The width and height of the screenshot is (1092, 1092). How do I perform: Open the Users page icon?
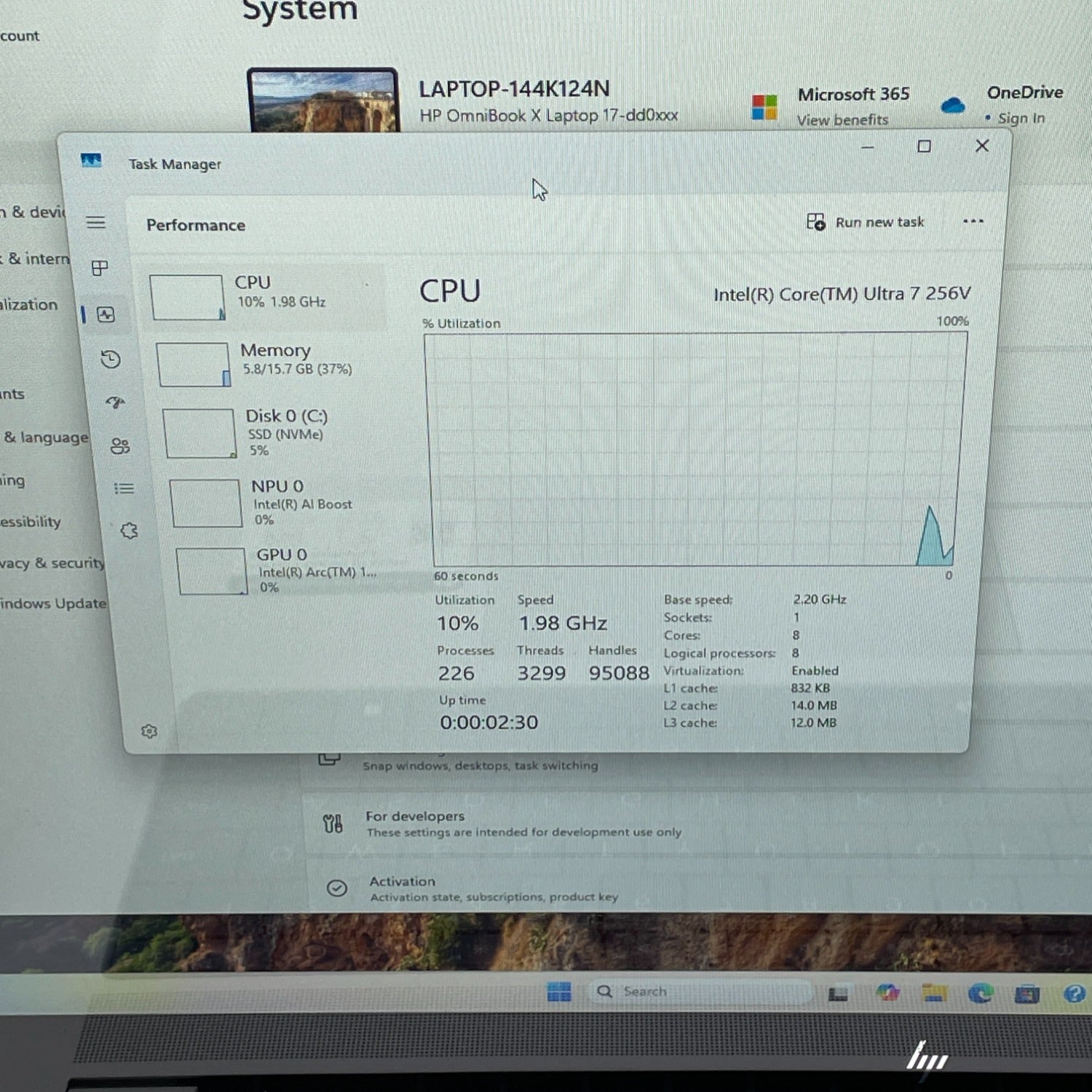point(120,446)
